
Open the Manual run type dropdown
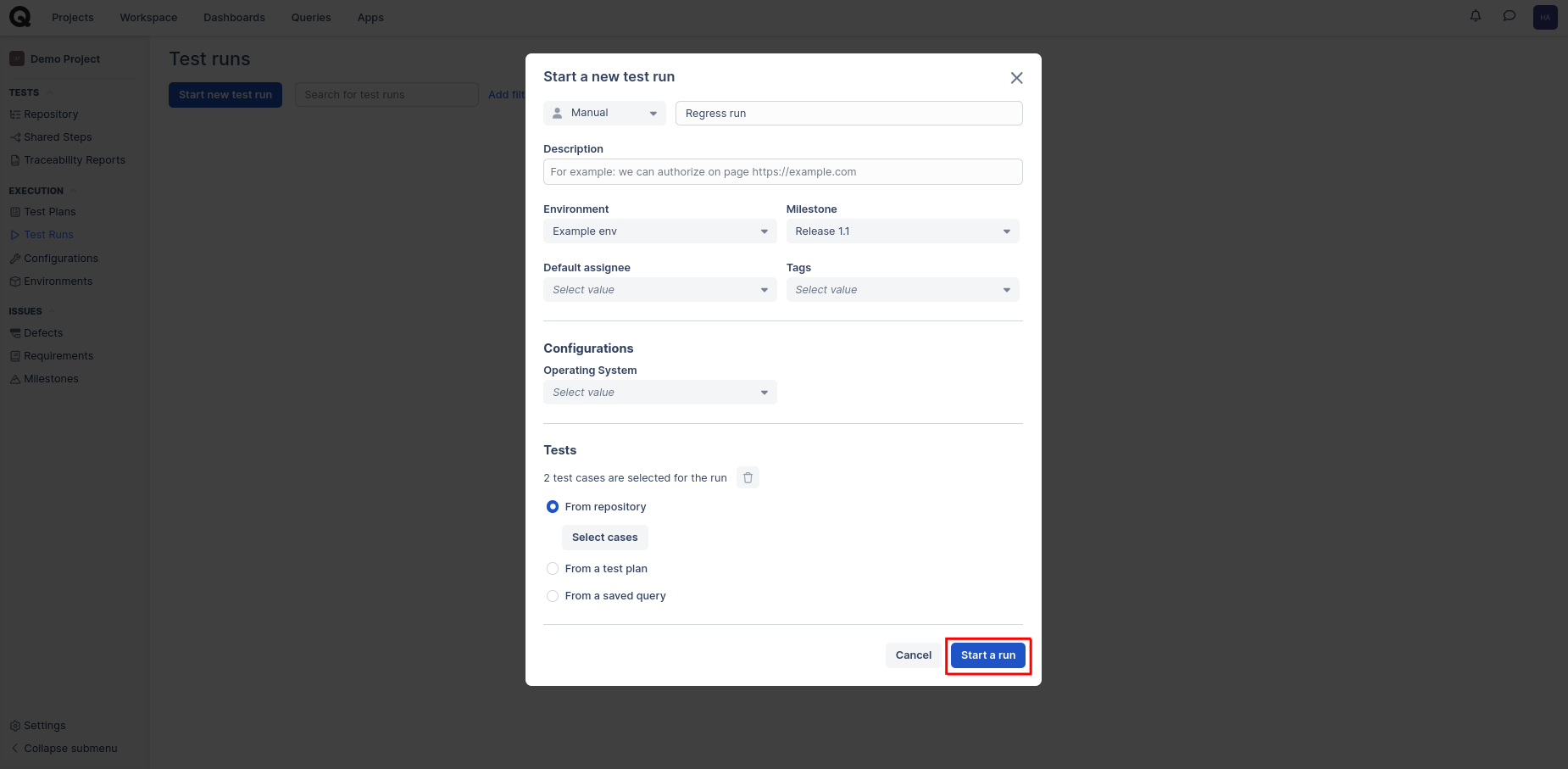(604, 113)
